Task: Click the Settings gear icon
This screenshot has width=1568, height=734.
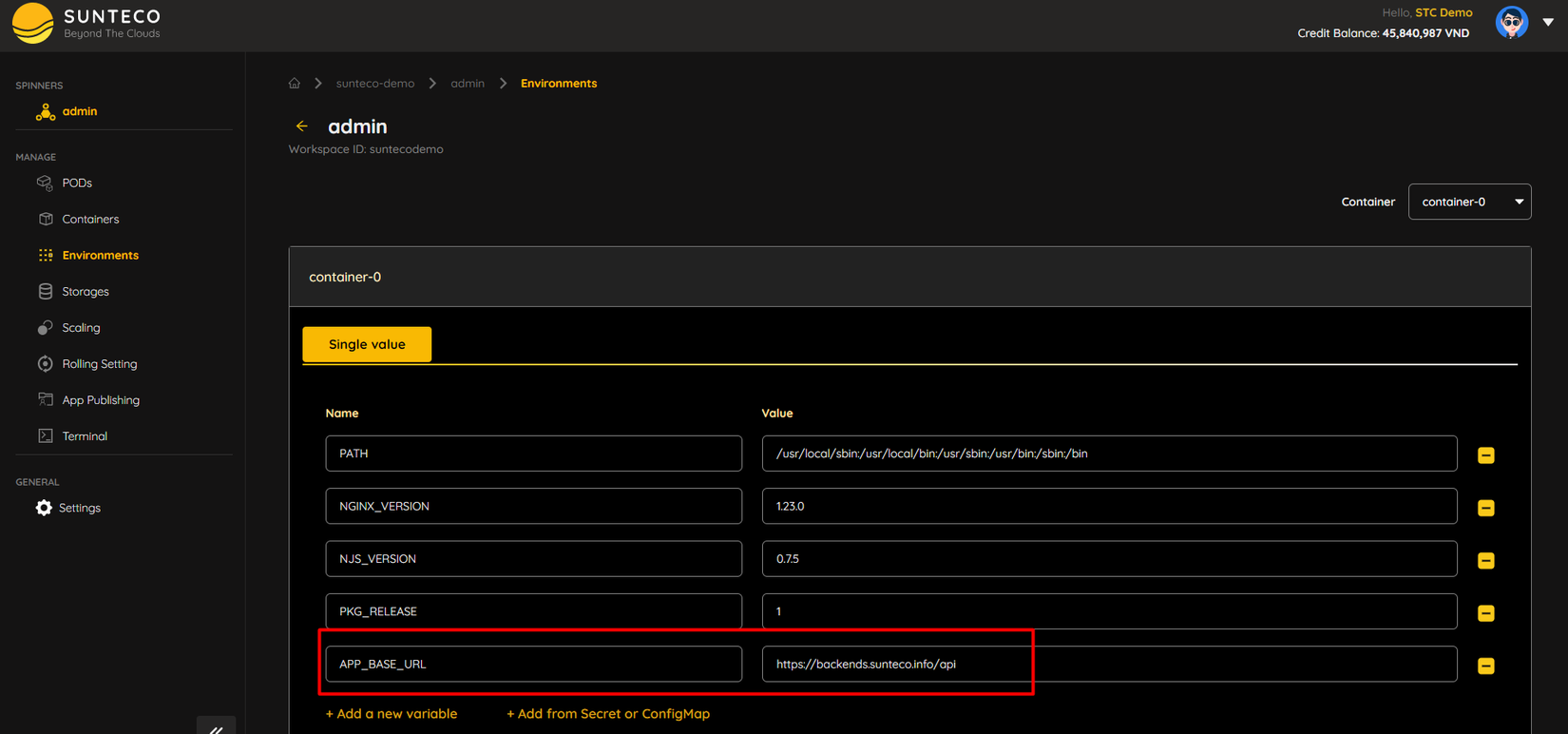Action: 44,508
